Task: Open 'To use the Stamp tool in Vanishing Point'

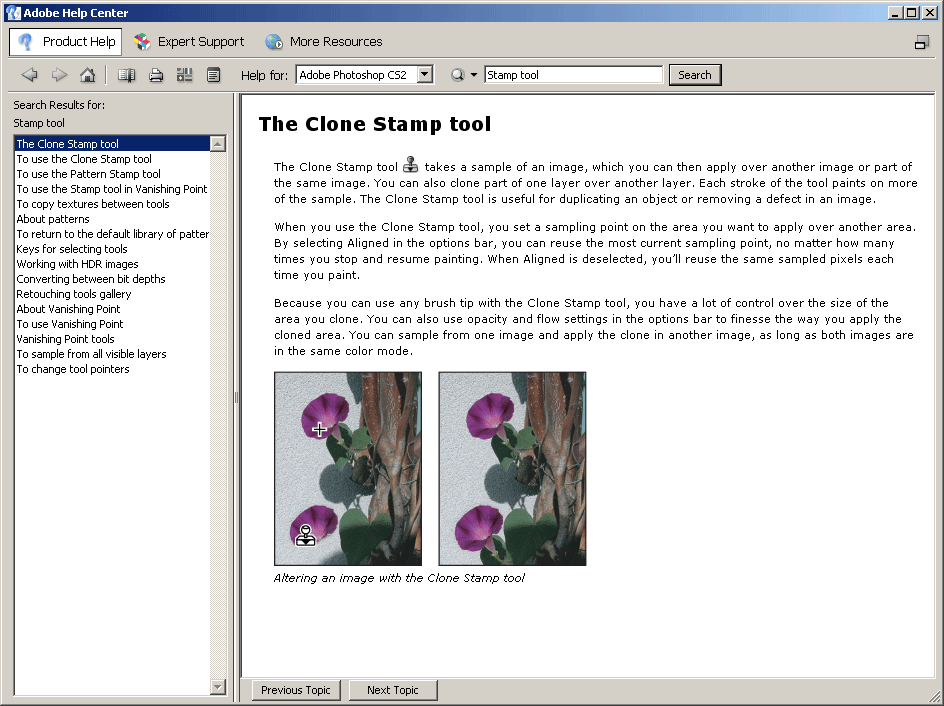Action: tap(112, 189)
